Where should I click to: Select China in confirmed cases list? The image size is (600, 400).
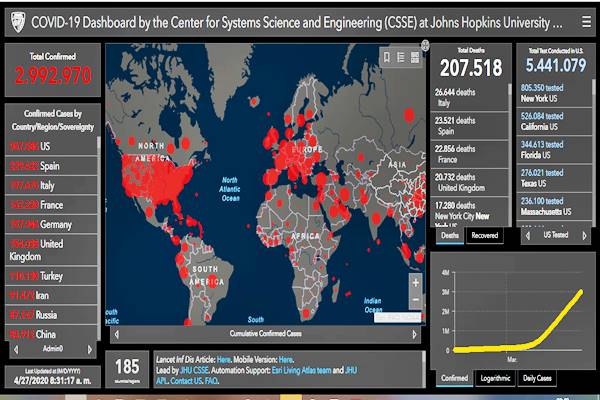click(51, 334)
